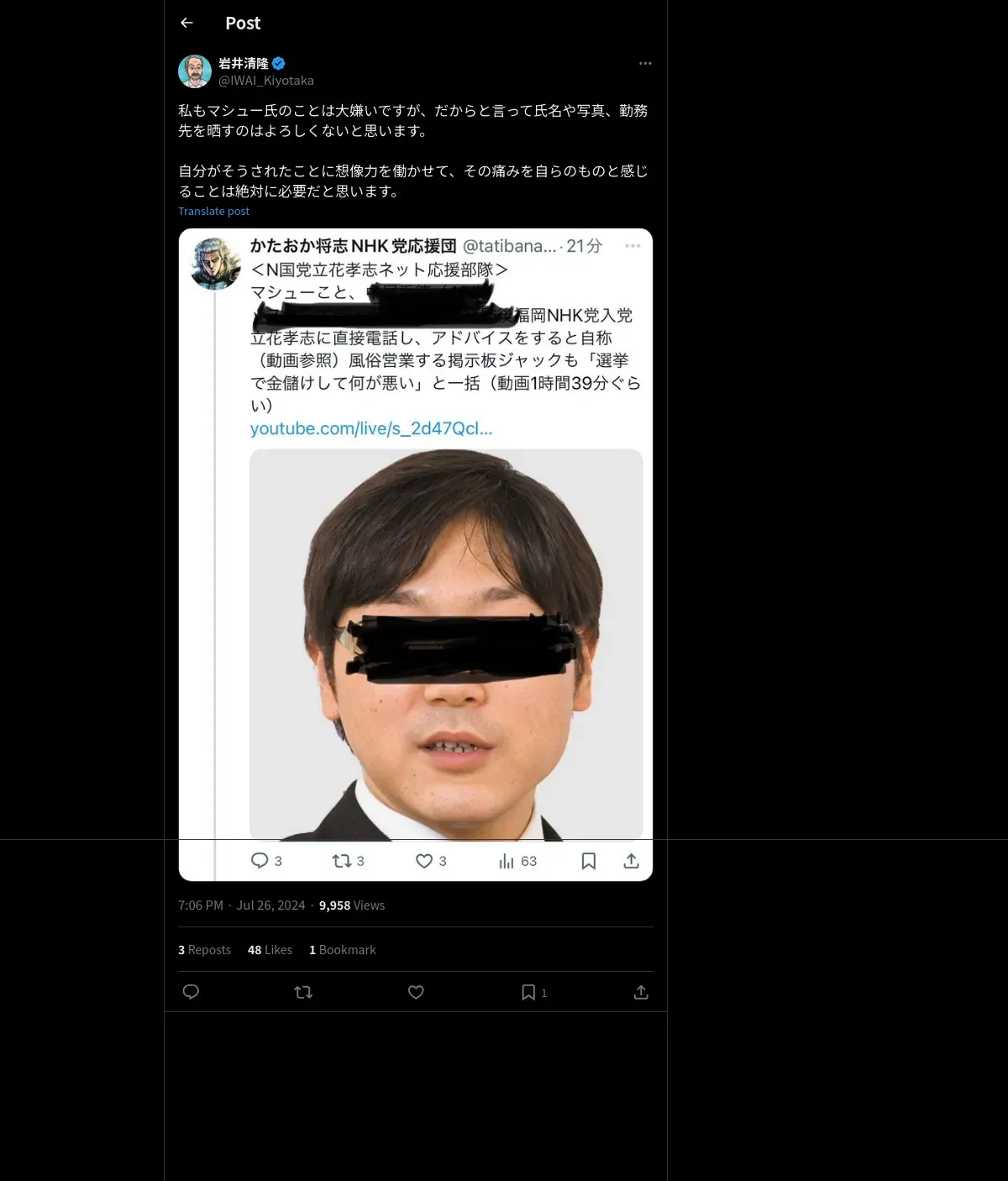
Task: Click the embedded tweet's comment icon
Action: [x=260, y=861]
